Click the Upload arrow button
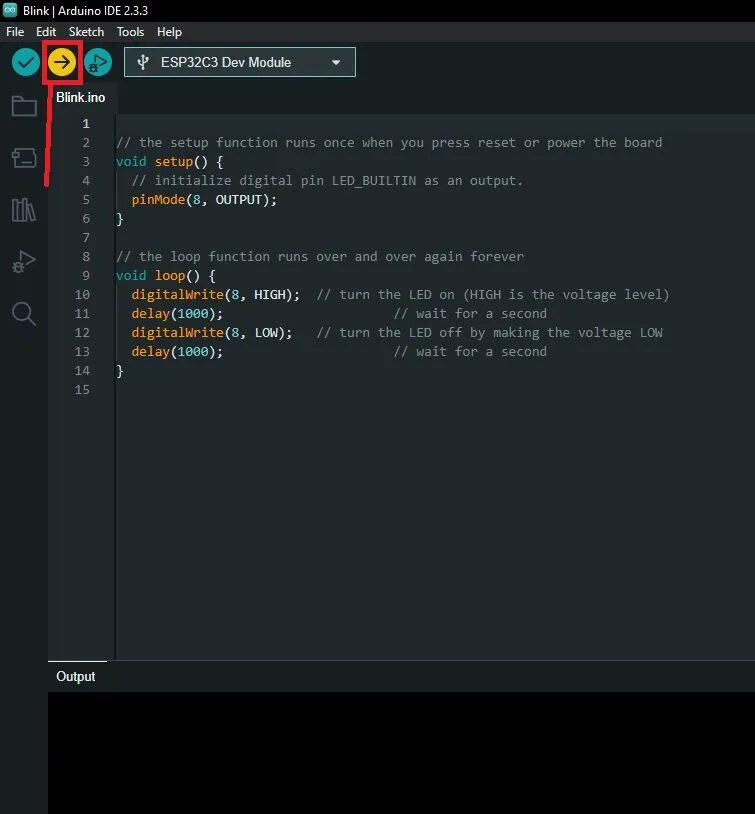 pyautogui.click(x=62, y=62)
